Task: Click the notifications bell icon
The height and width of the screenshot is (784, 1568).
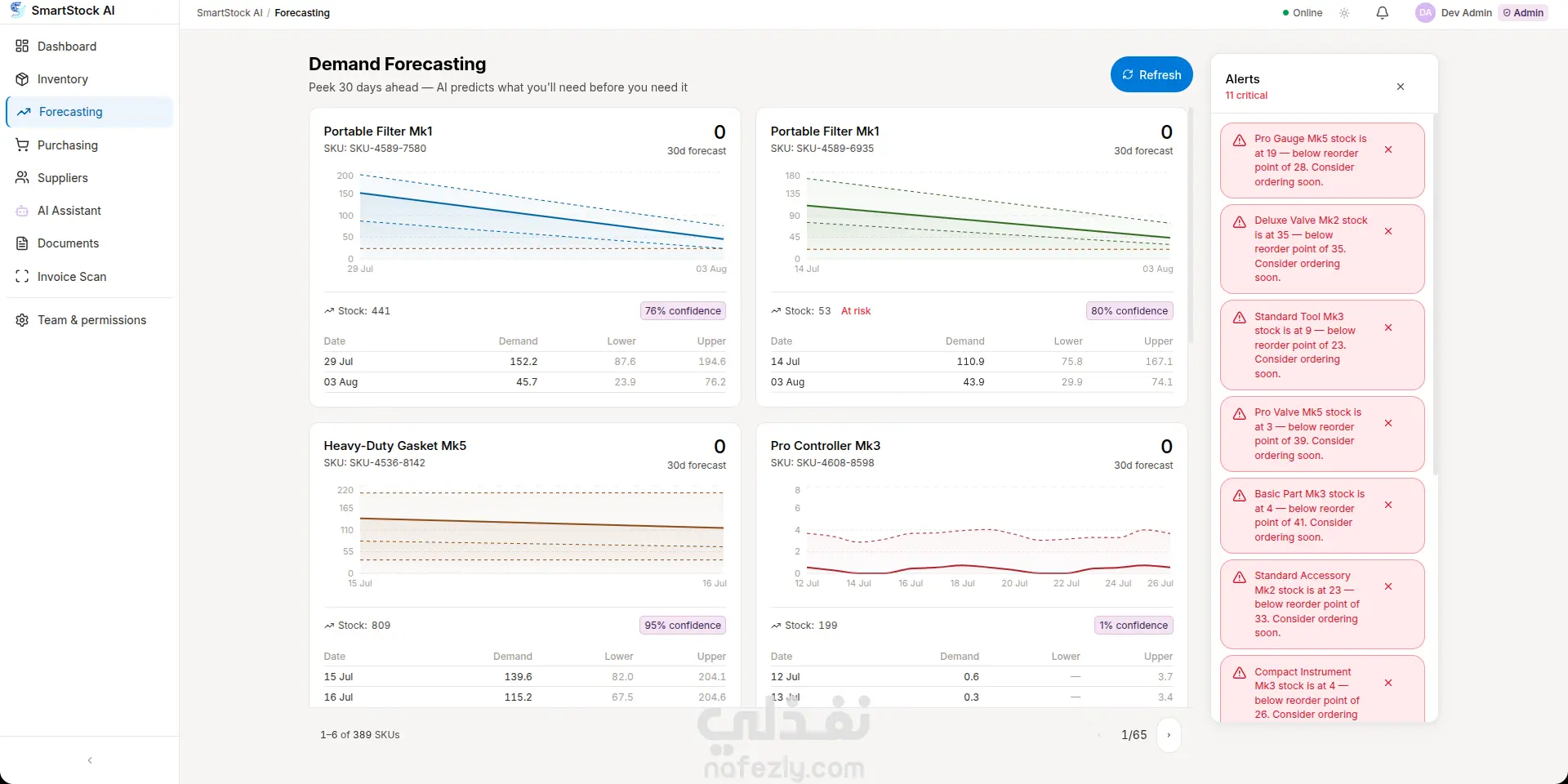Action: coord(1382,13)
